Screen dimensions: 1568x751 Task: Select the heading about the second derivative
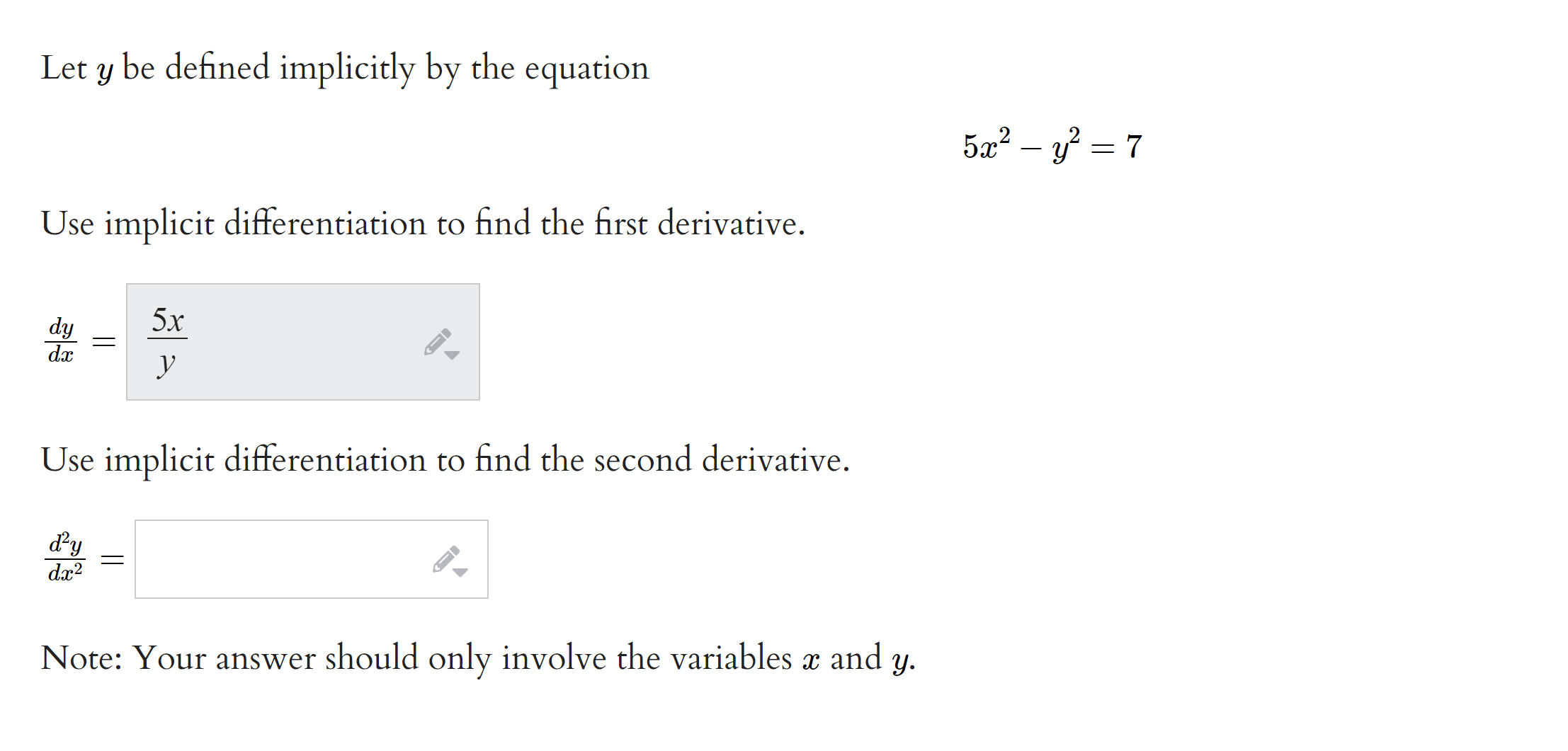446,459
